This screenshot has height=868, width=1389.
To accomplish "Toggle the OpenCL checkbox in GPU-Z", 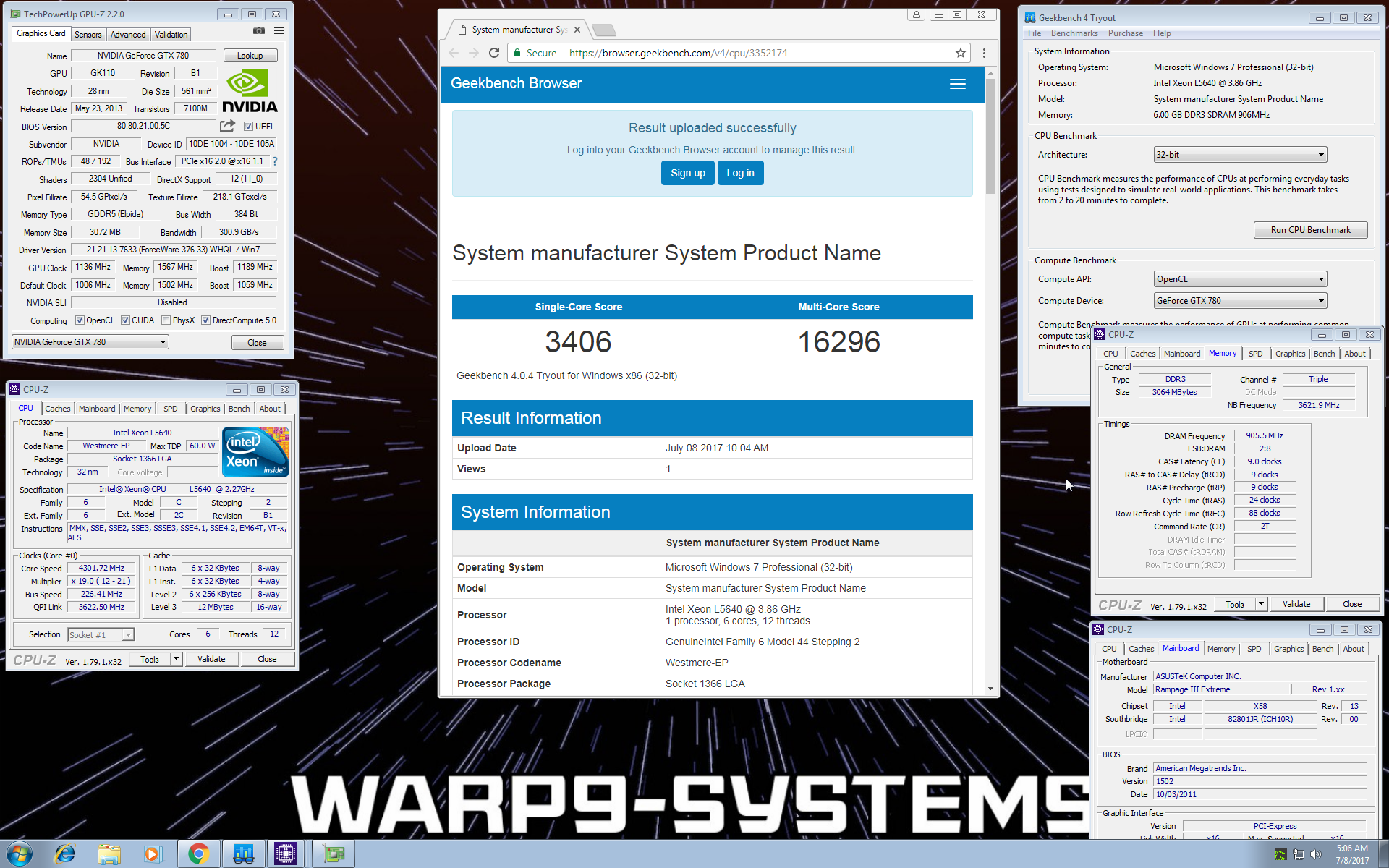I will [x=80, y=320].
